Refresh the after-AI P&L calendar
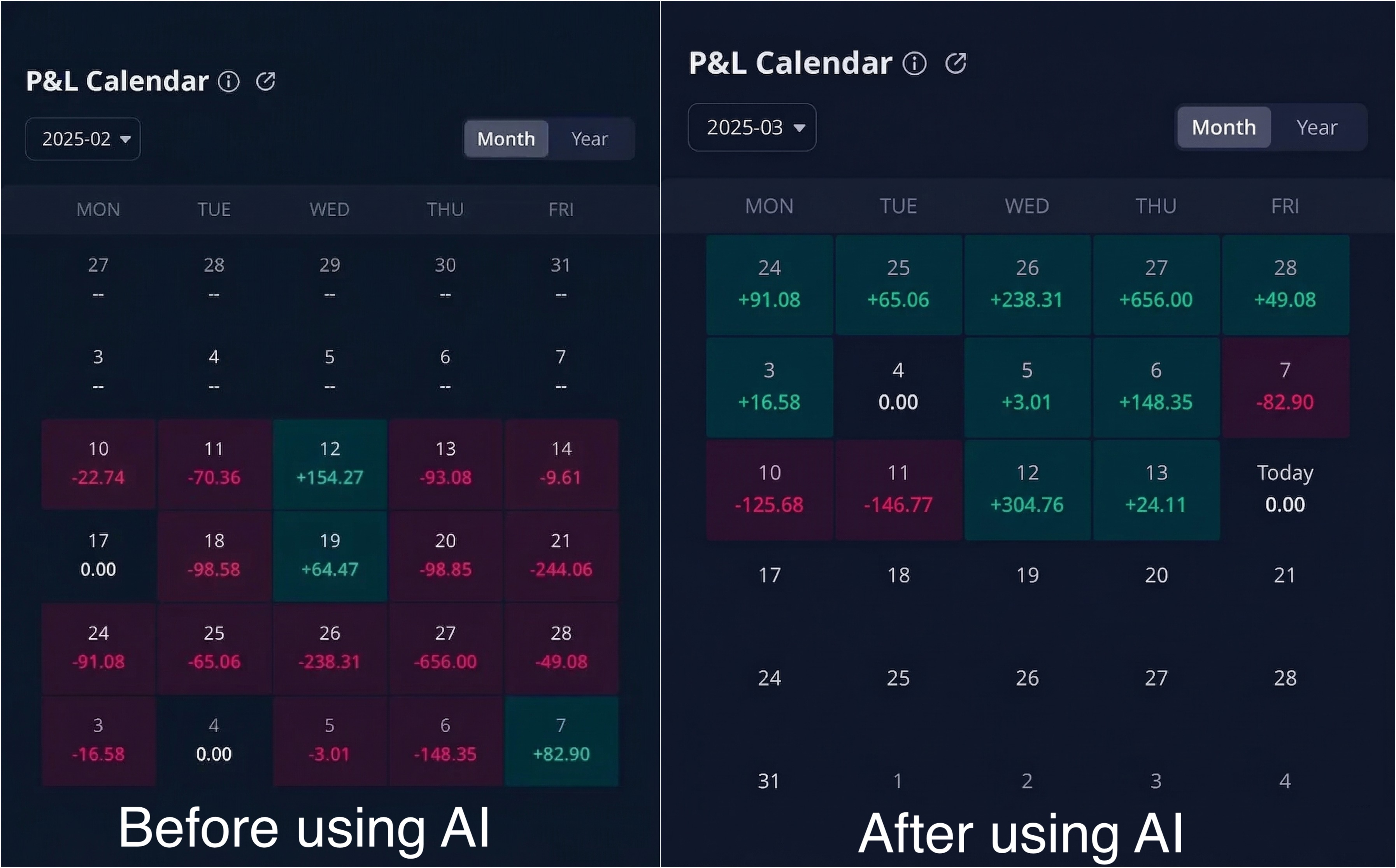 tap(956, 63)
